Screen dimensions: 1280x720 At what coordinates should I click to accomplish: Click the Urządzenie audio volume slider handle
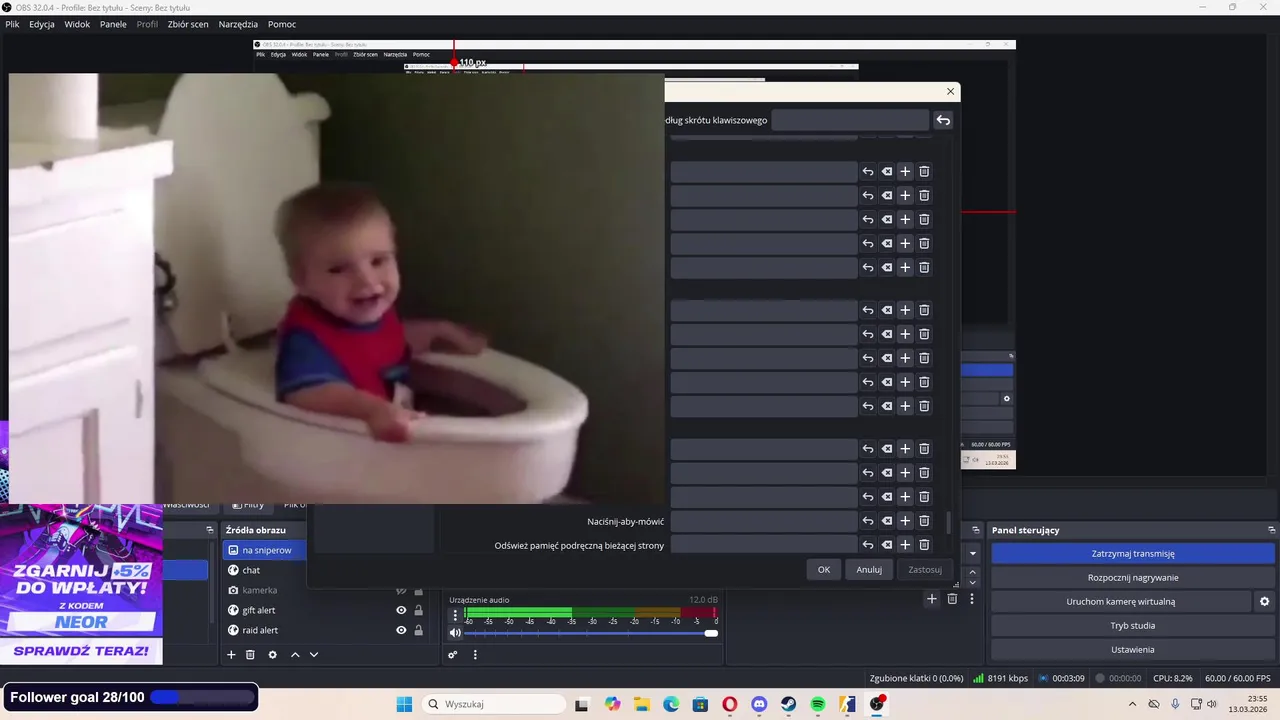(711, 633)
